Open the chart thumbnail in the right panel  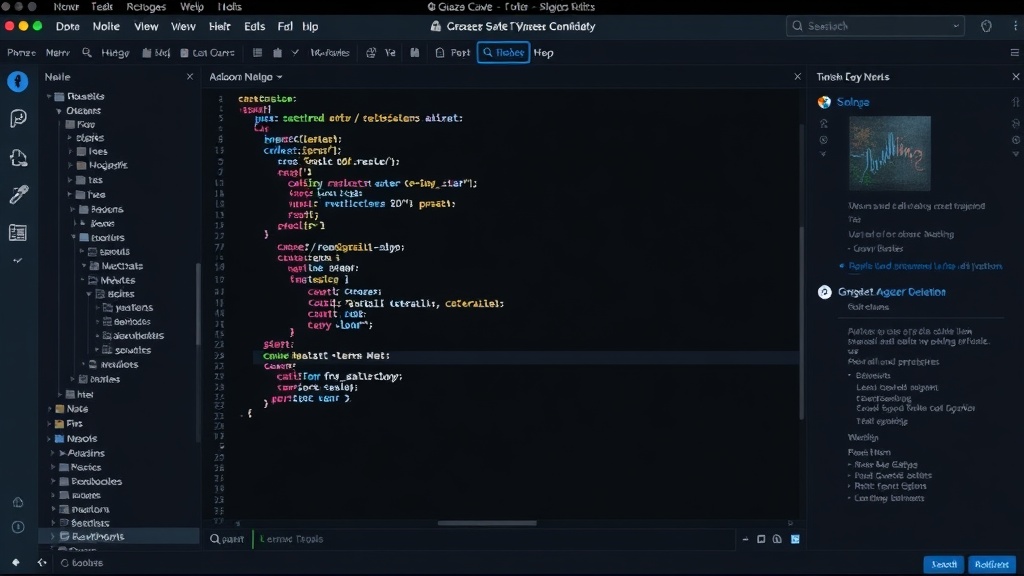[x=889, y=153]
